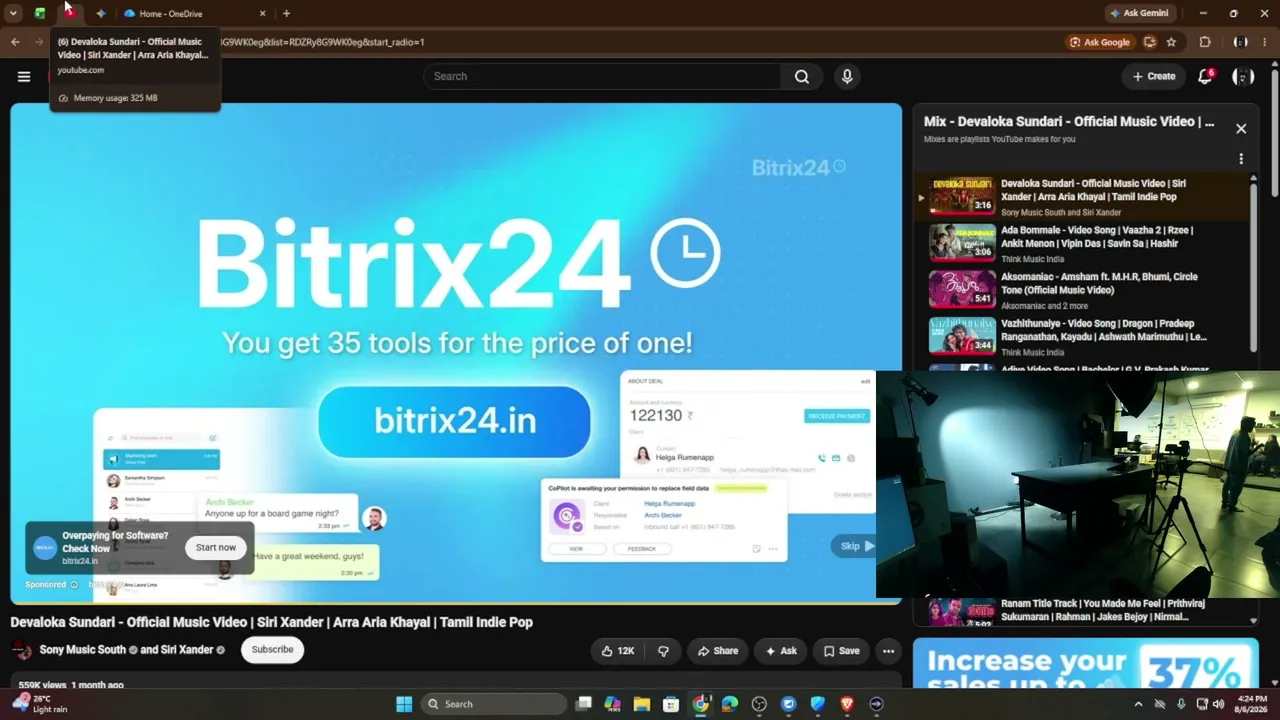Screen dimensions: 1280x720
Task: Click the video title Devaloka Sundari text
Action: point(271,622)
